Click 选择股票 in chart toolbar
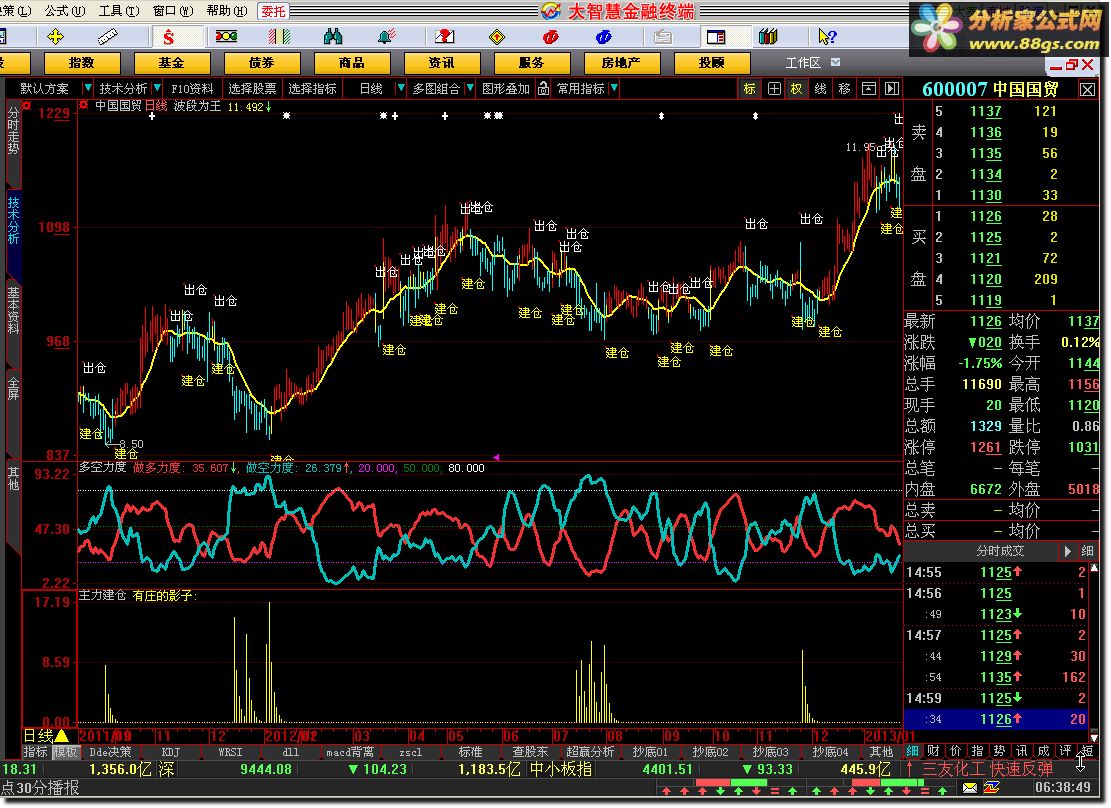1111x808 pixels. 252,89
